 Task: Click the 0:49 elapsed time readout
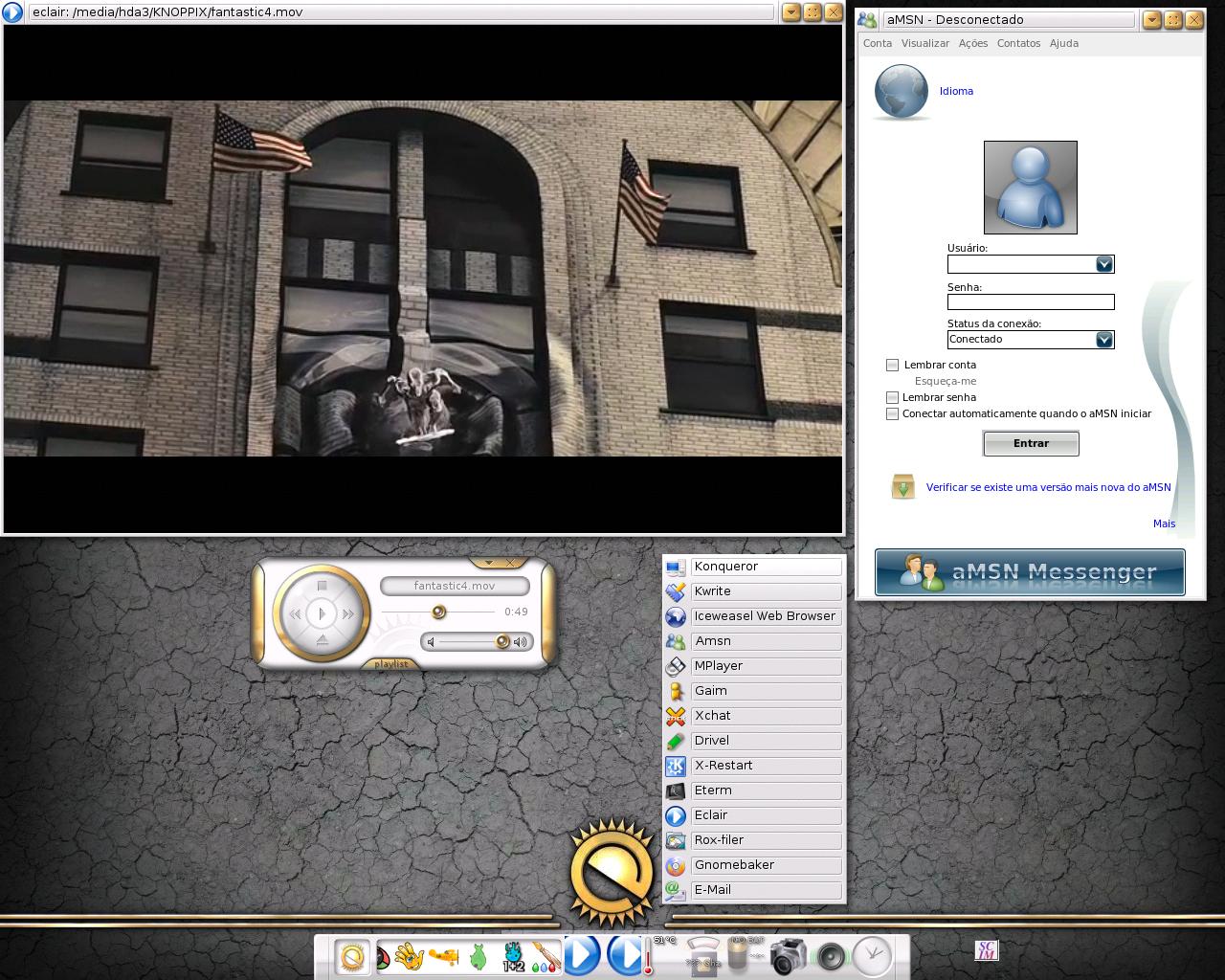(516, 612)
